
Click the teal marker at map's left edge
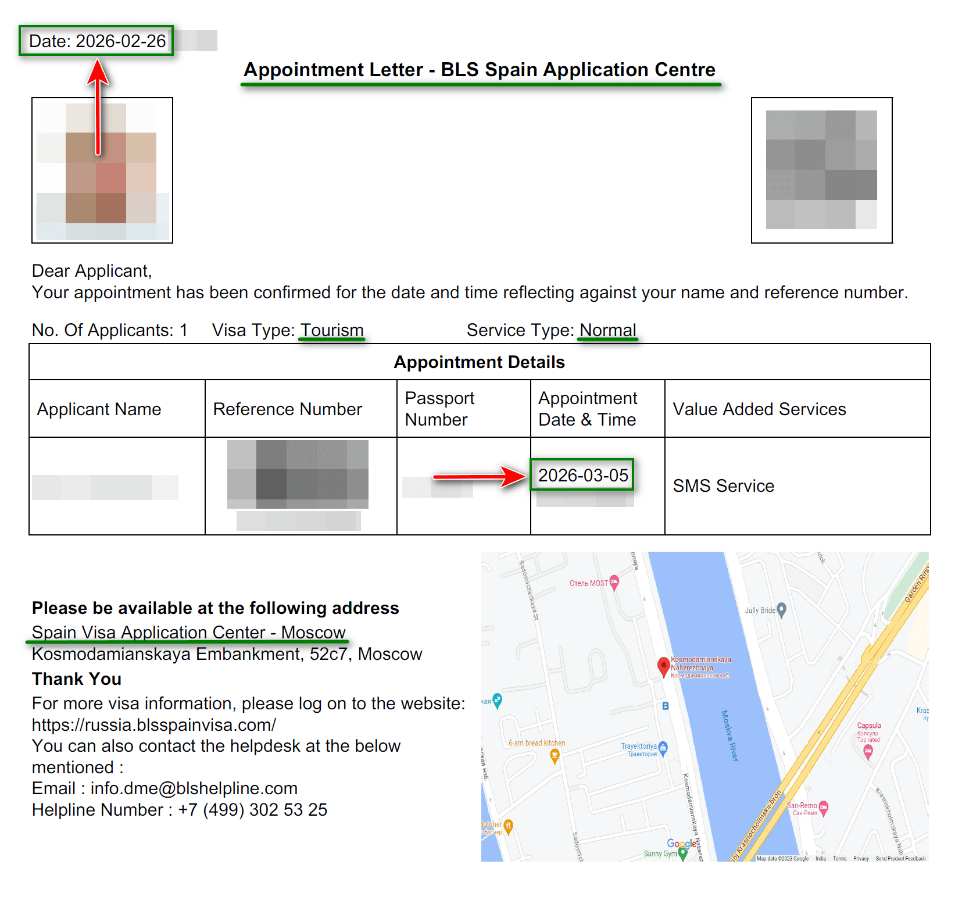497,701
